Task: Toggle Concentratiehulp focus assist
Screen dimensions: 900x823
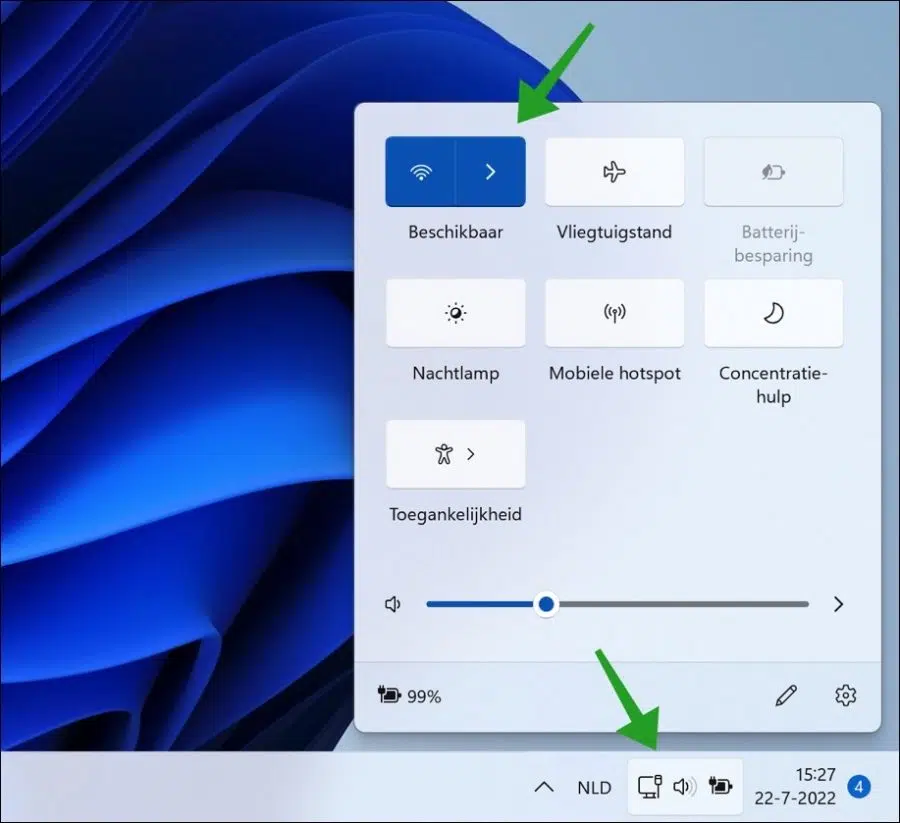Action: 773,313
